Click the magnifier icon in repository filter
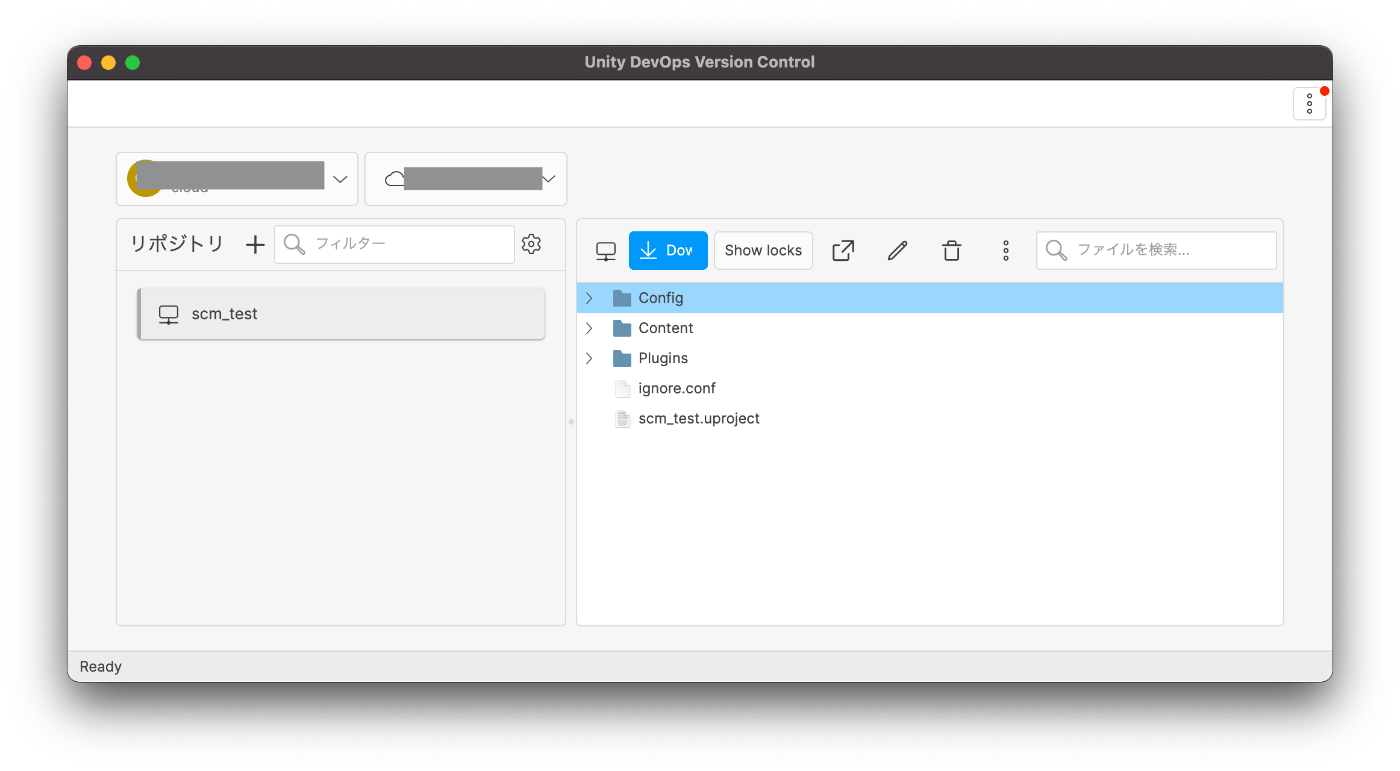1400x771 pixels. click(x=294, y=244)
